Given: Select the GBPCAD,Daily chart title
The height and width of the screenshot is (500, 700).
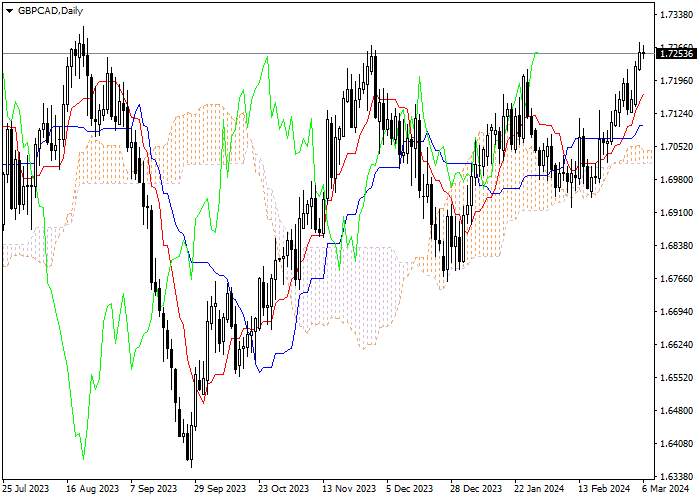Looking at the screenshot, I should click(x=50, y=11).
